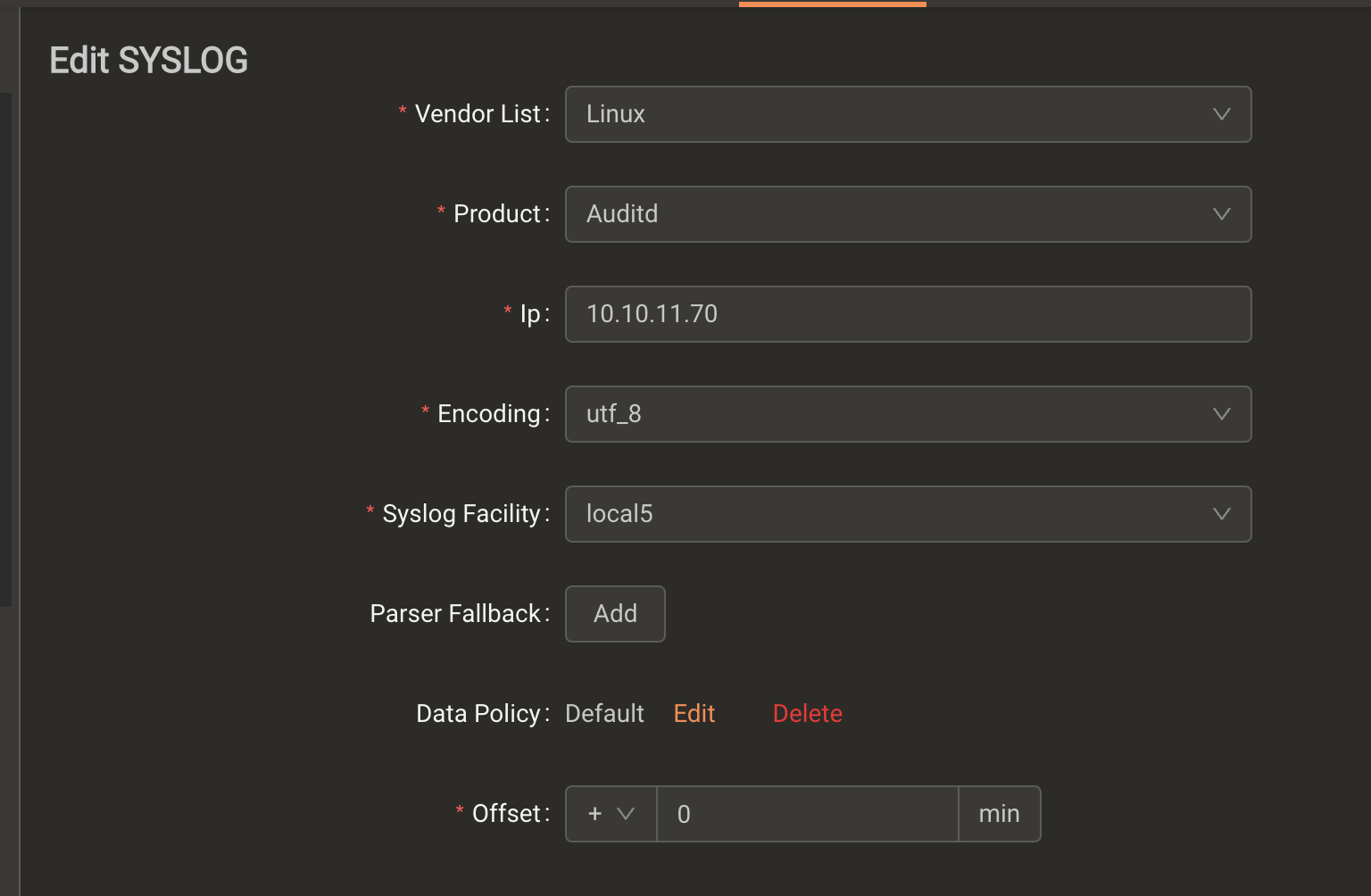
Task: Click the Offset minutes field showing 0
Action: click(x=808, y=814)
